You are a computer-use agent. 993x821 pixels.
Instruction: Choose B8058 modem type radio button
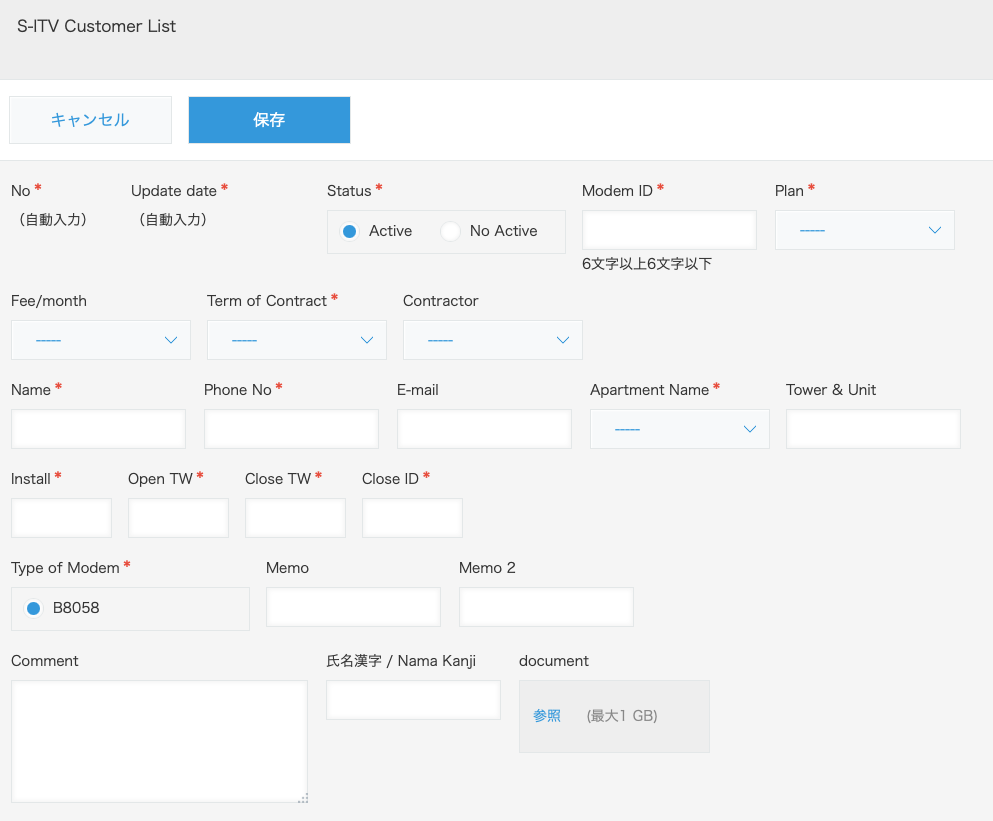click(34, 608)
